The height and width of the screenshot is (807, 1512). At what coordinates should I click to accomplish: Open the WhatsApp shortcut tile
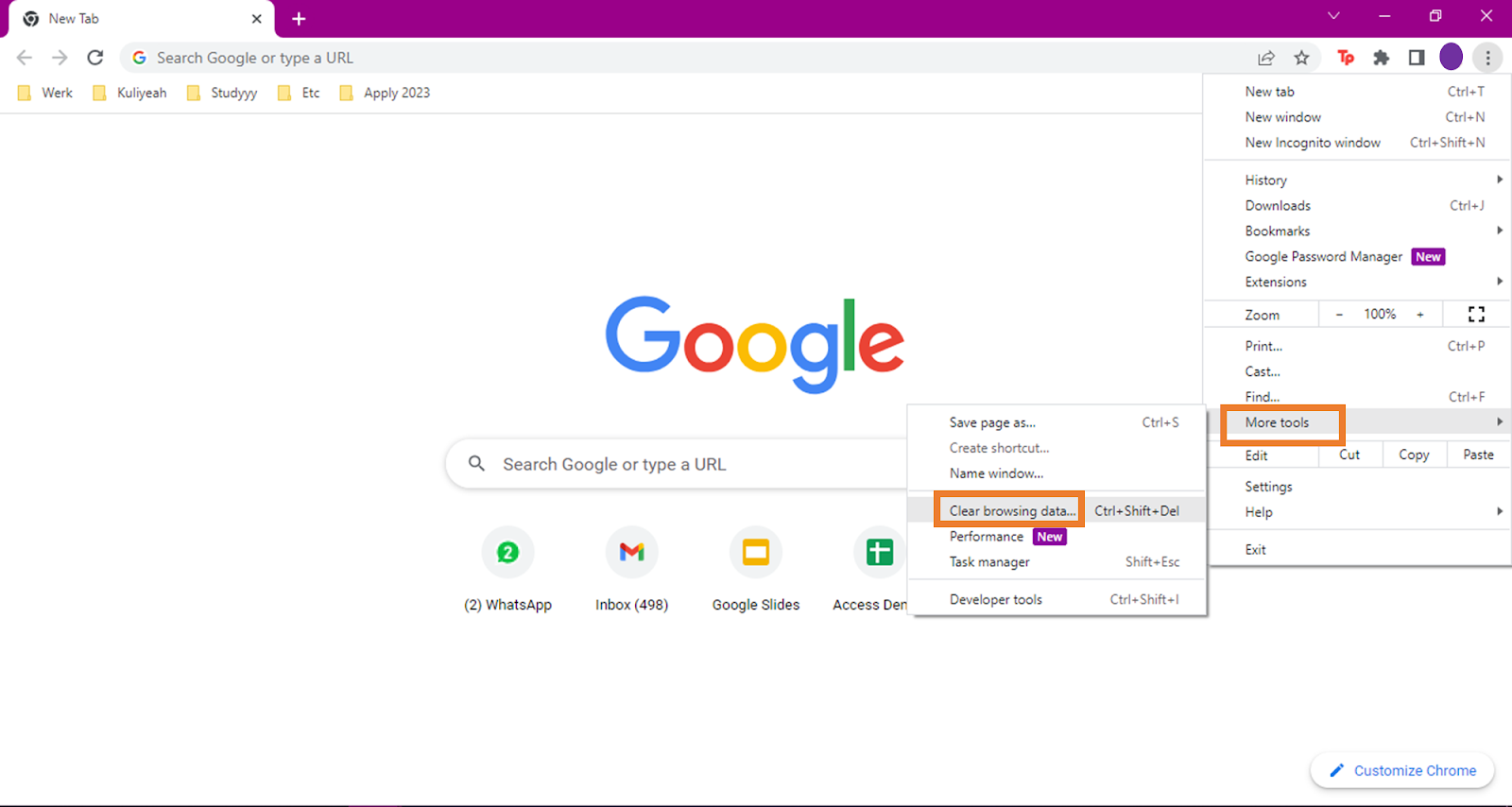507,553
